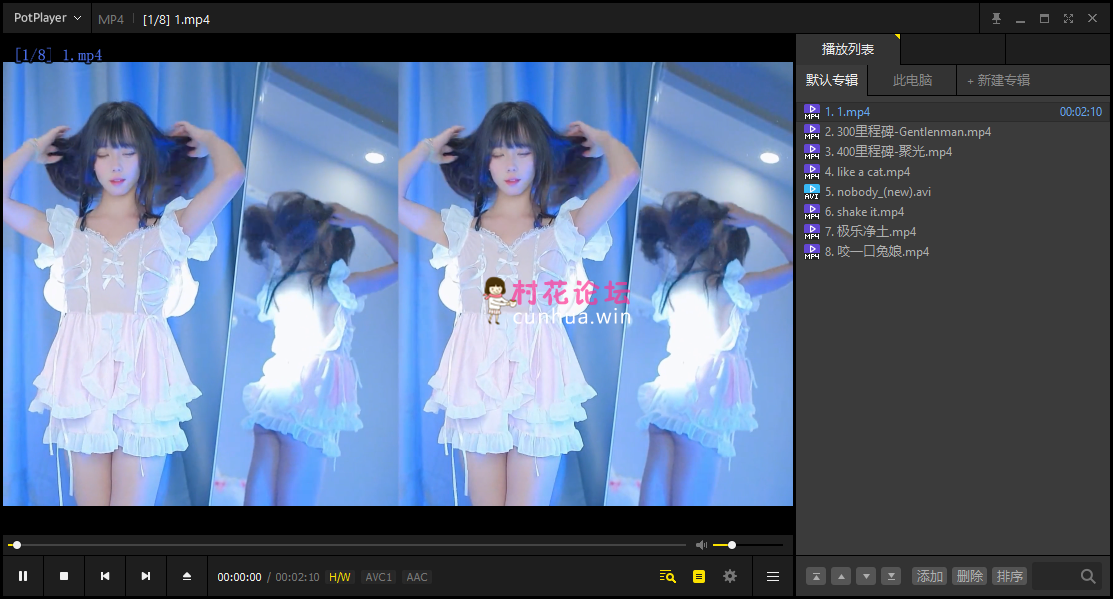Screen dimensions: 1113x599
Task: Go to the previous track
Action: click(x=105, y=576)
